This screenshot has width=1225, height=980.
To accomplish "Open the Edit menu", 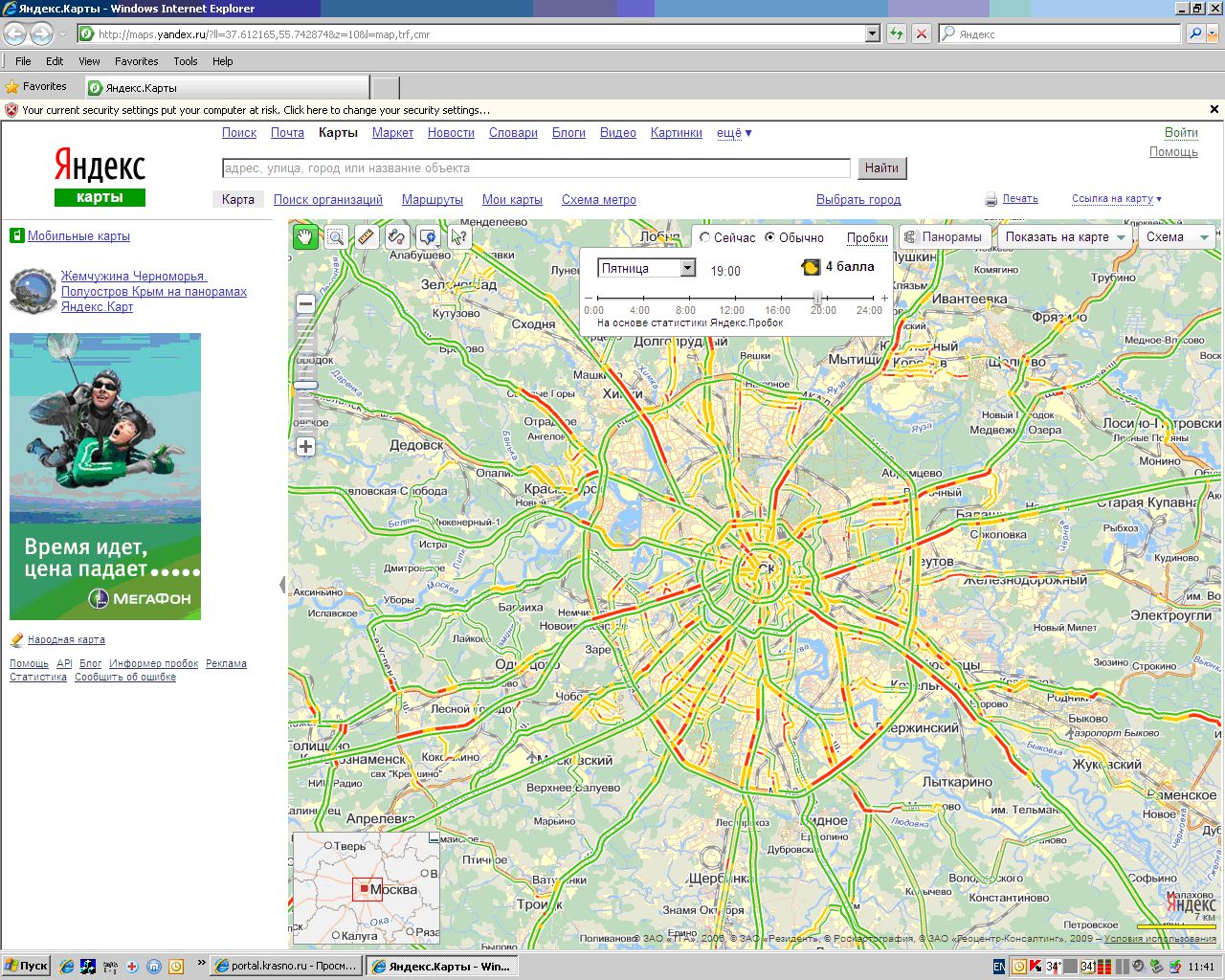I will click(55, 61).
